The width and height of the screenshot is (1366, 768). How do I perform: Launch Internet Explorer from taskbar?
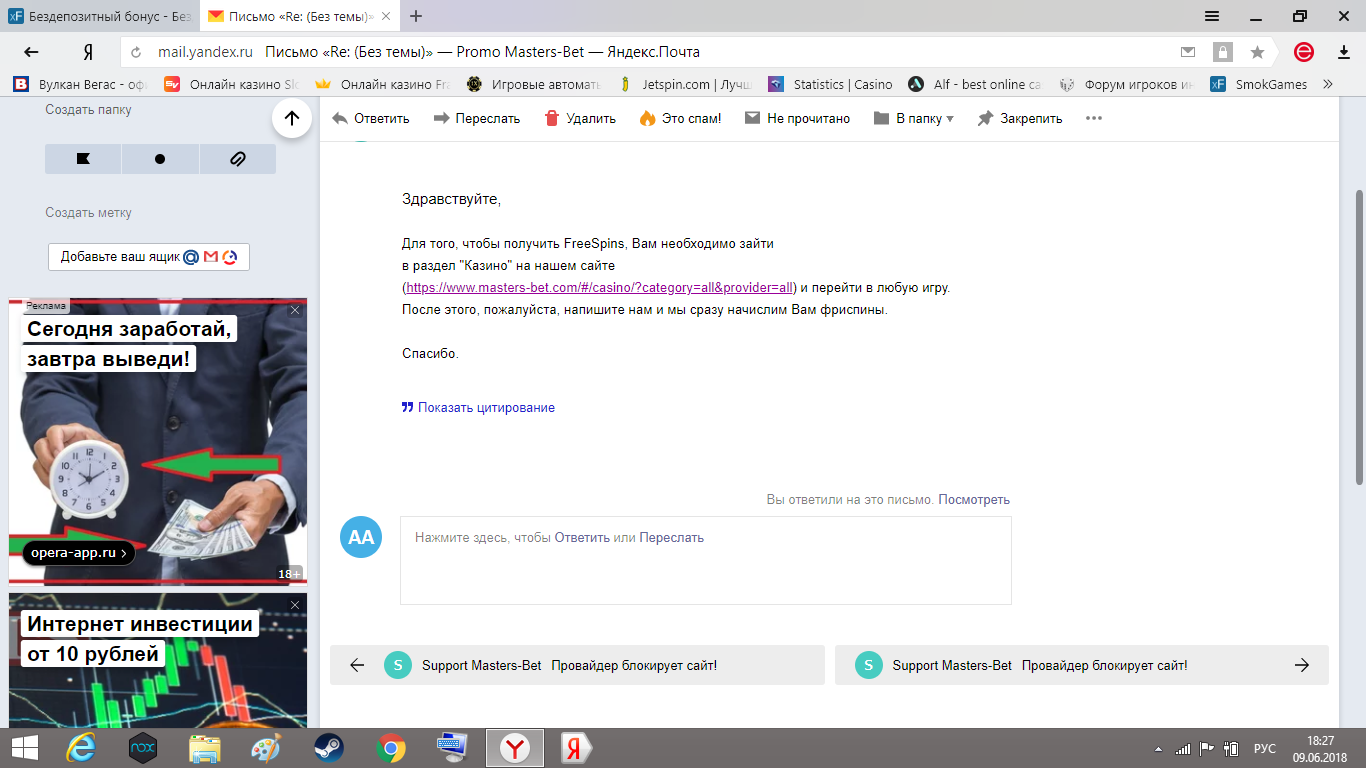pos(81,748)
